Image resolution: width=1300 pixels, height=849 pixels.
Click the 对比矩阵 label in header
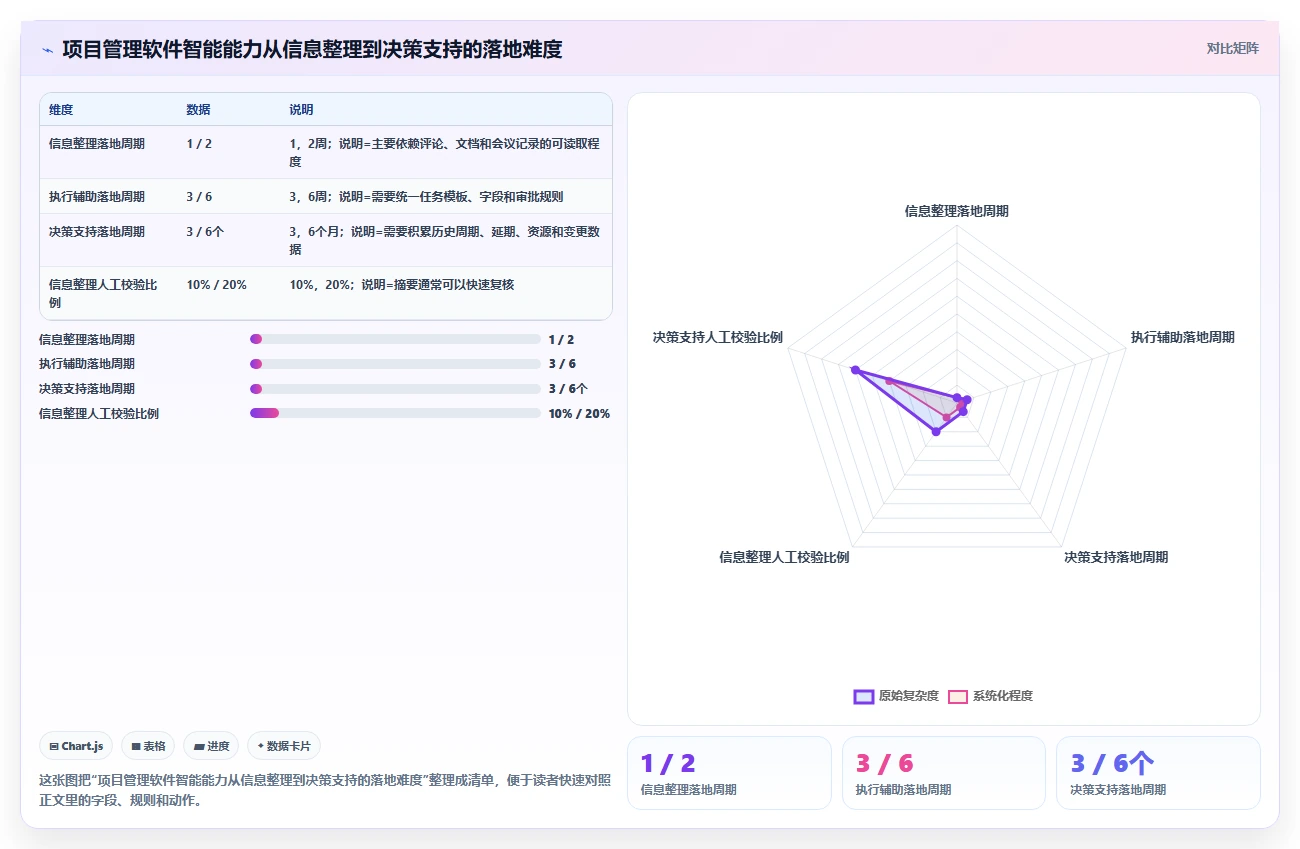[x=1232, y=48]
